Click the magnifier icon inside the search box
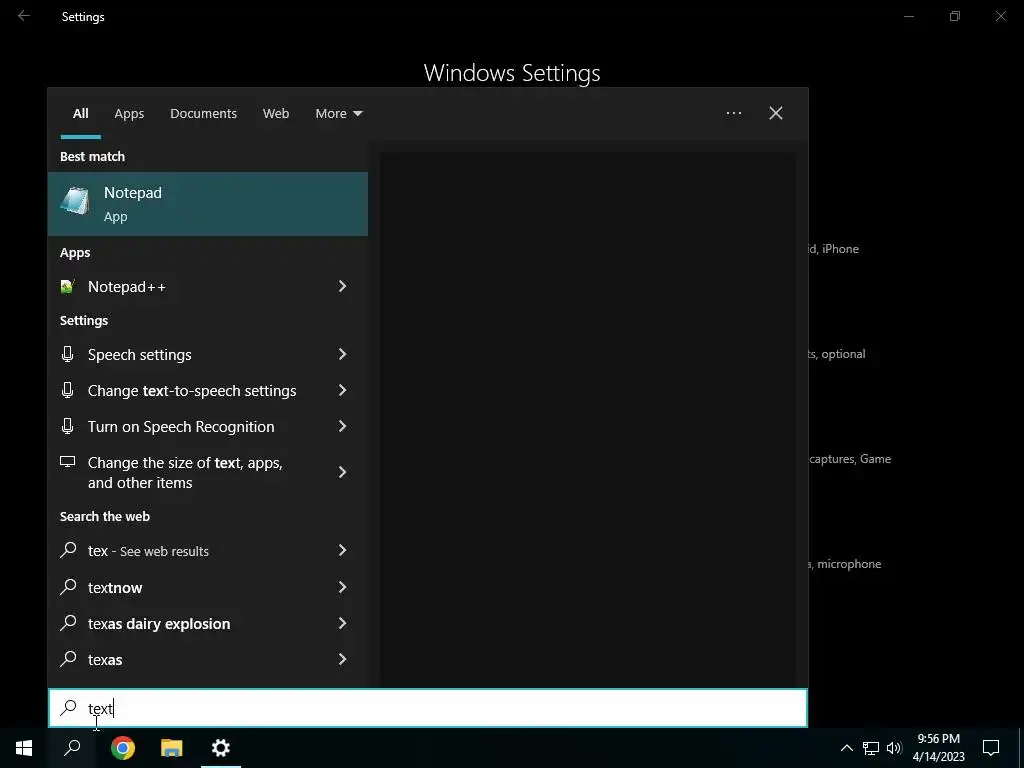1024x768 pixels. point(68,707)
